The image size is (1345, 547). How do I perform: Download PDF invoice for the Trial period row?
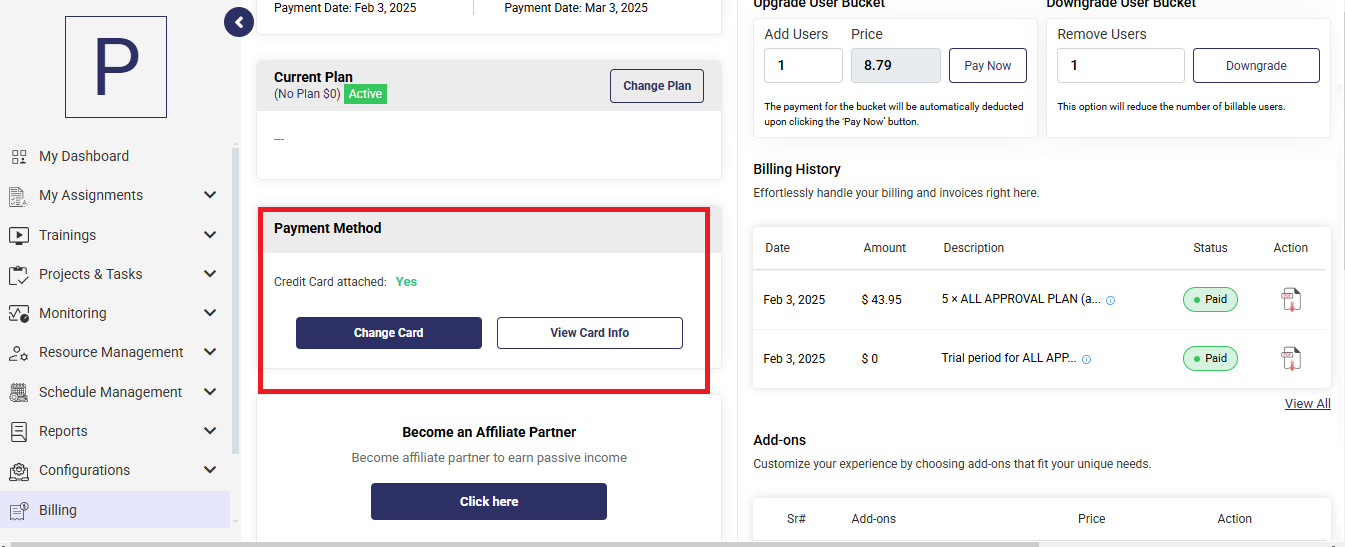1291,358
